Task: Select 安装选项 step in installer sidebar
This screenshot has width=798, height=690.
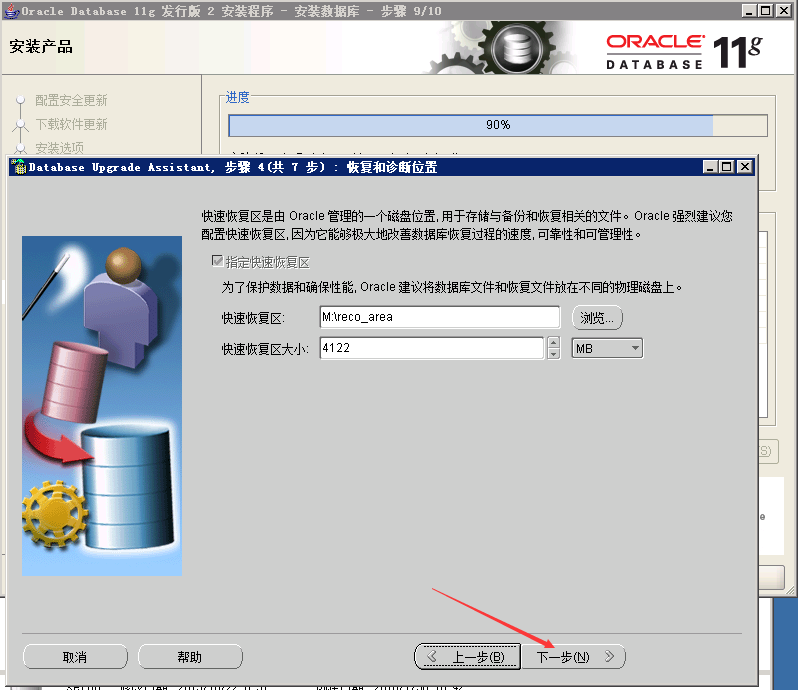Action: coord(60,148)
